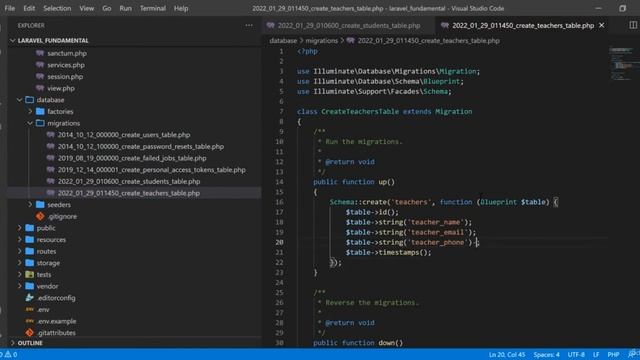Click the .env.example file icon
The width and height of the screenshot is (640, 360).
point(29,321)
